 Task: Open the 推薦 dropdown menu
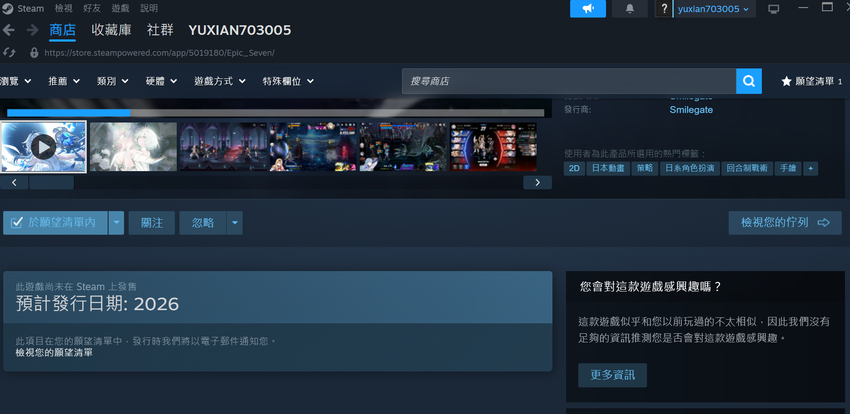(64, 81)
